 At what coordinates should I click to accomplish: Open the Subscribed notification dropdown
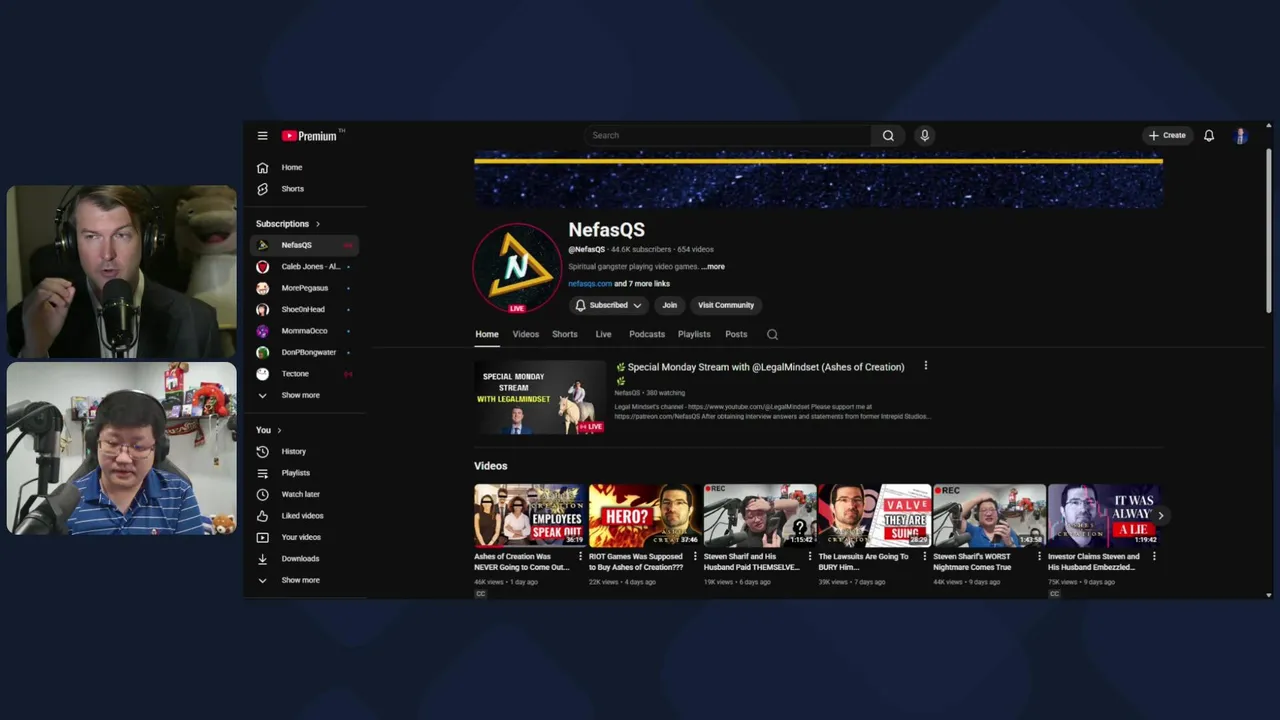point(608,305)
